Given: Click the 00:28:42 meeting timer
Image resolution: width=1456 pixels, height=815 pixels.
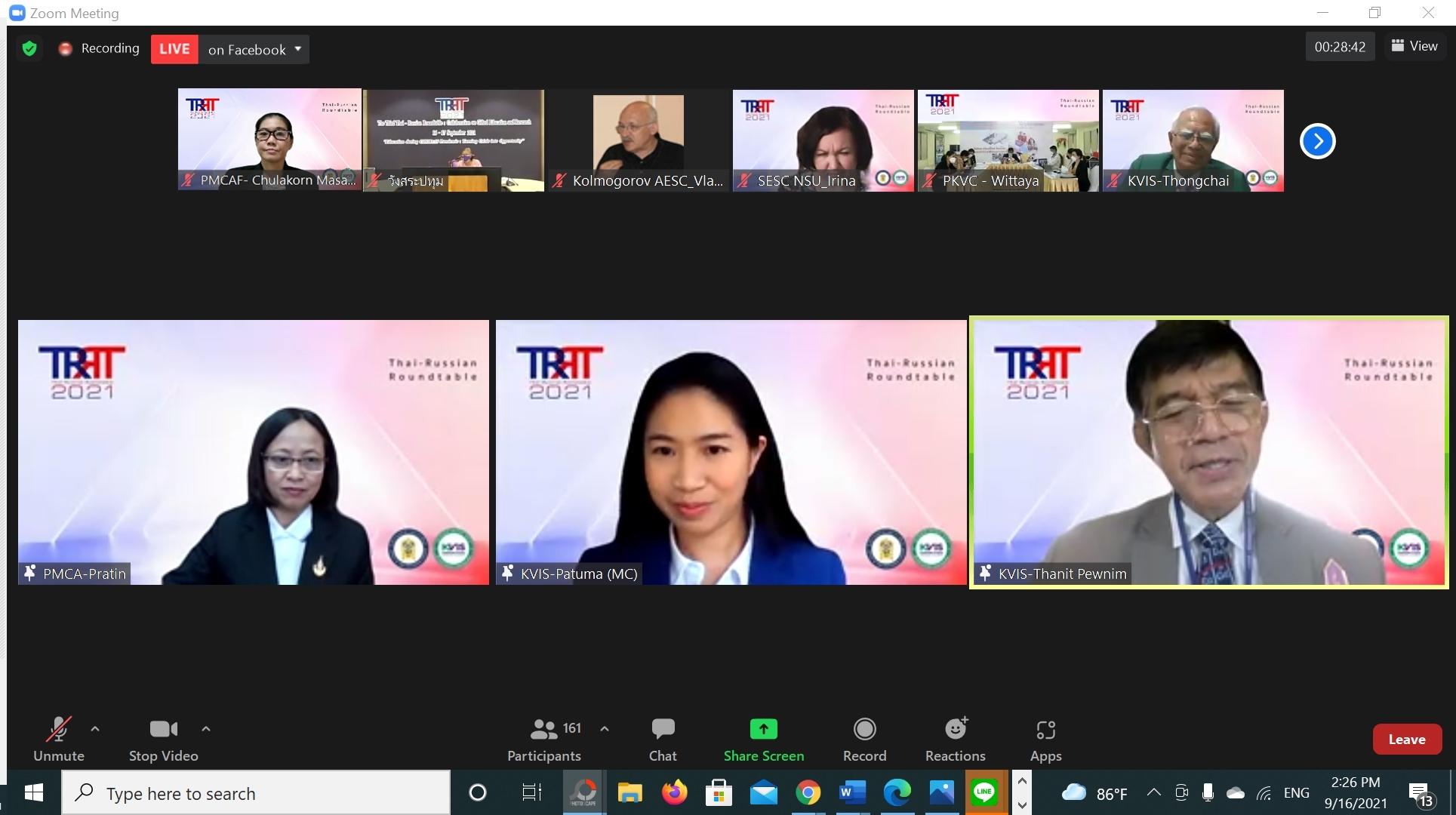Looking at the screenshot, I should pyautogui.click(x=1340, y=47).
